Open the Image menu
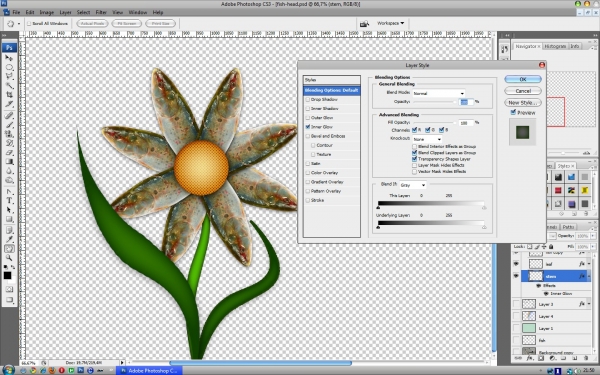The image size is (600, 375). 47,12
